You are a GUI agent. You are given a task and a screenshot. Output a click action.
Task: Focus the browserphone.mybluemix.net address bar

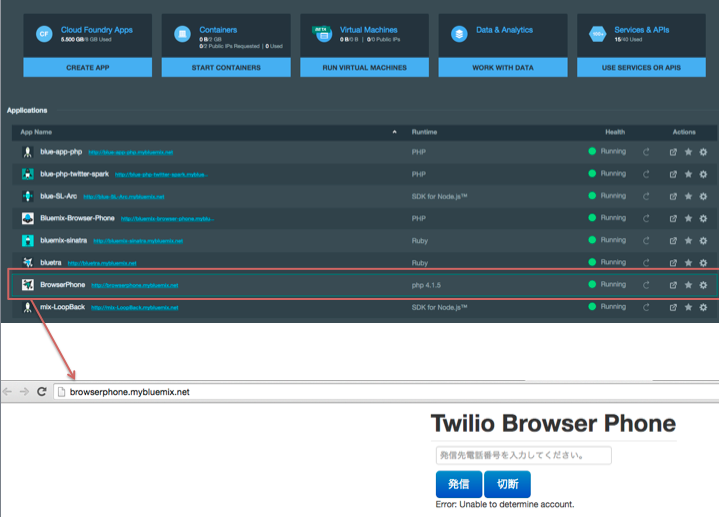[386, 392]
